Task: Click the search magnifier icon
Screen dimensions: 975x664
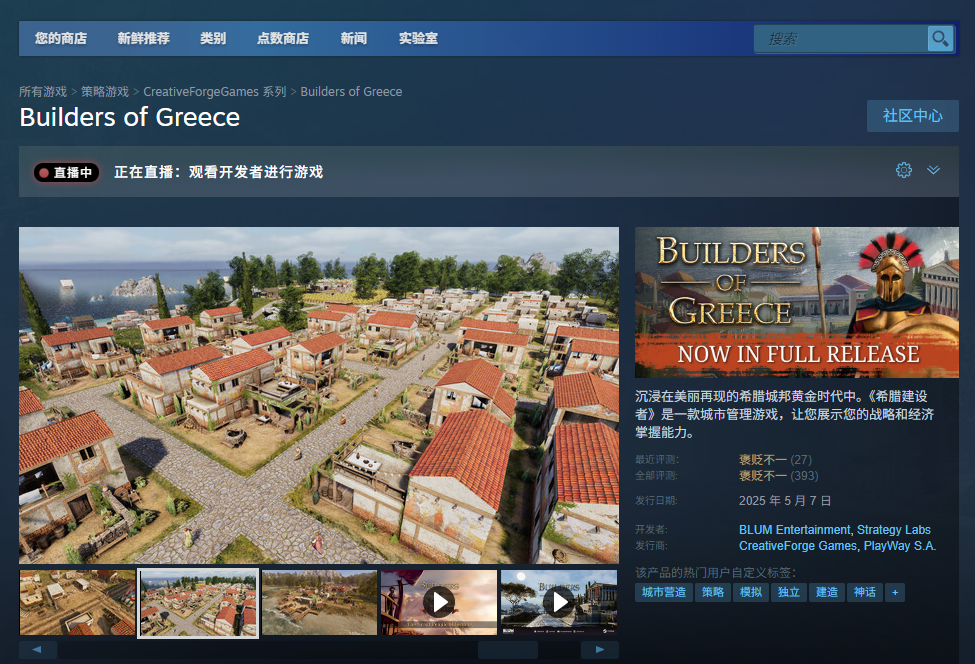Action: (940, 39)
